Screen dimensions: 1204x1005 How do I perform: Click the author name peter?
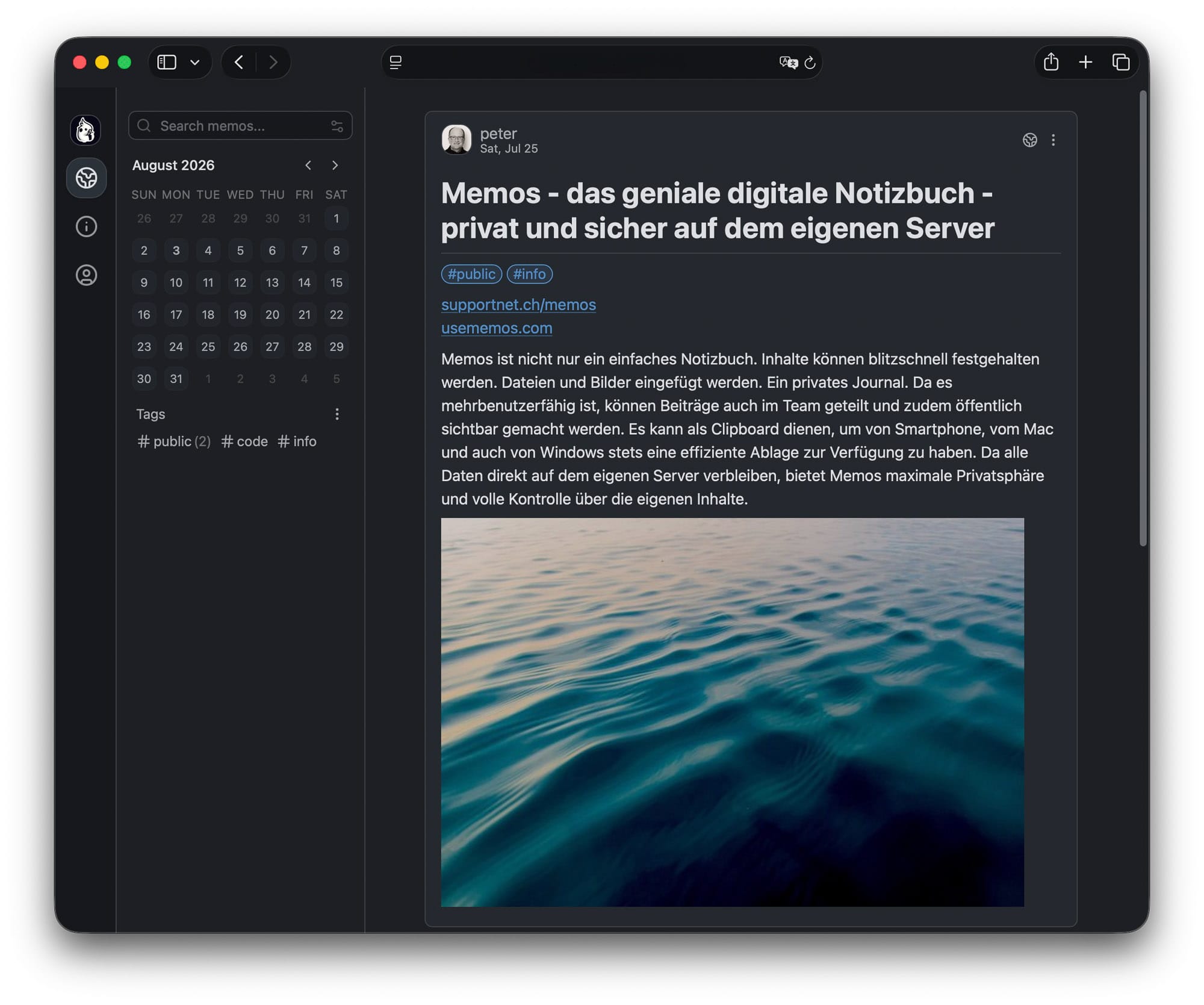(498, 133)
